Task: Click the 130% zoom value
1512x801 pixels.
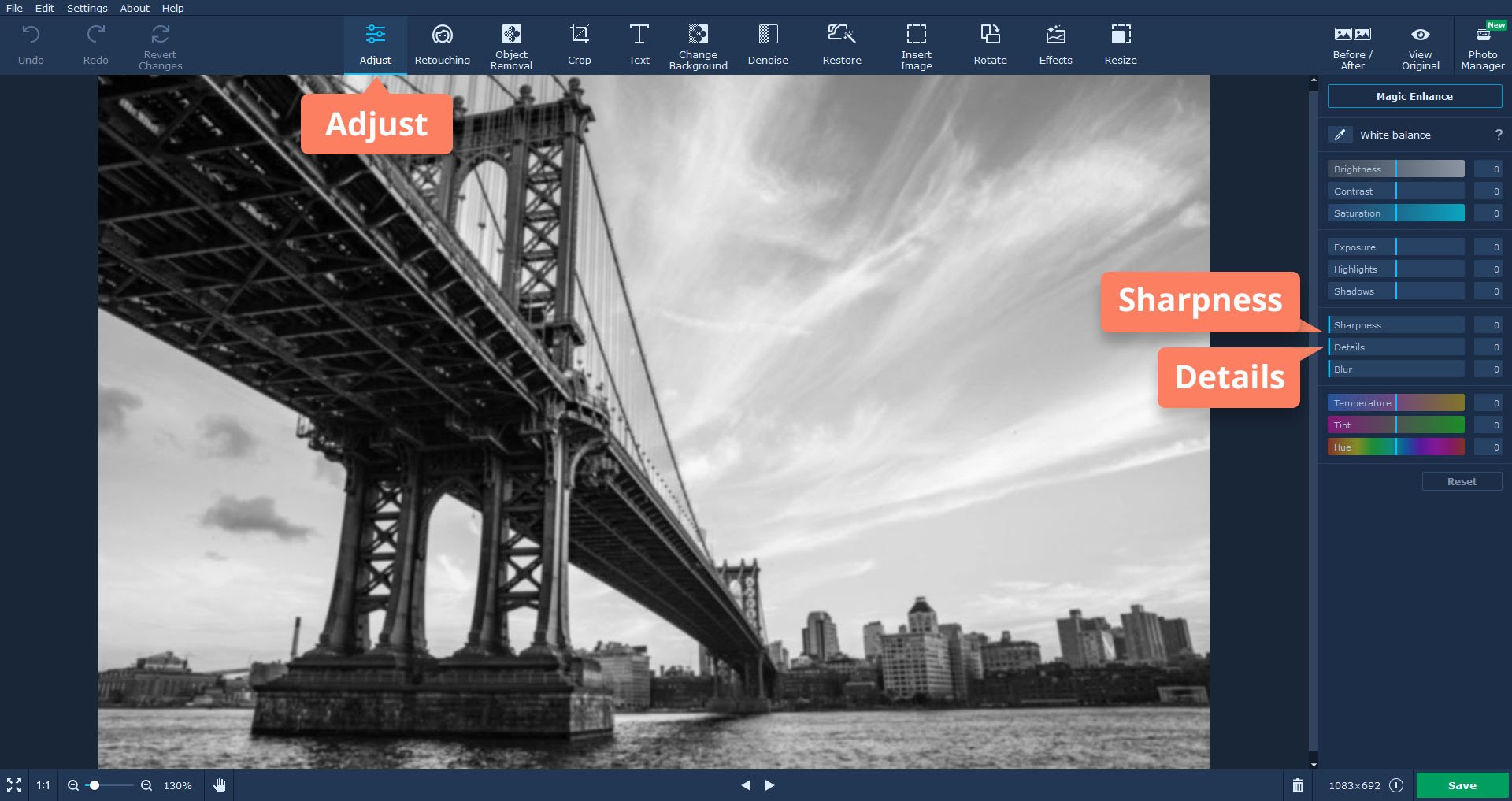Action: (177, 785)
